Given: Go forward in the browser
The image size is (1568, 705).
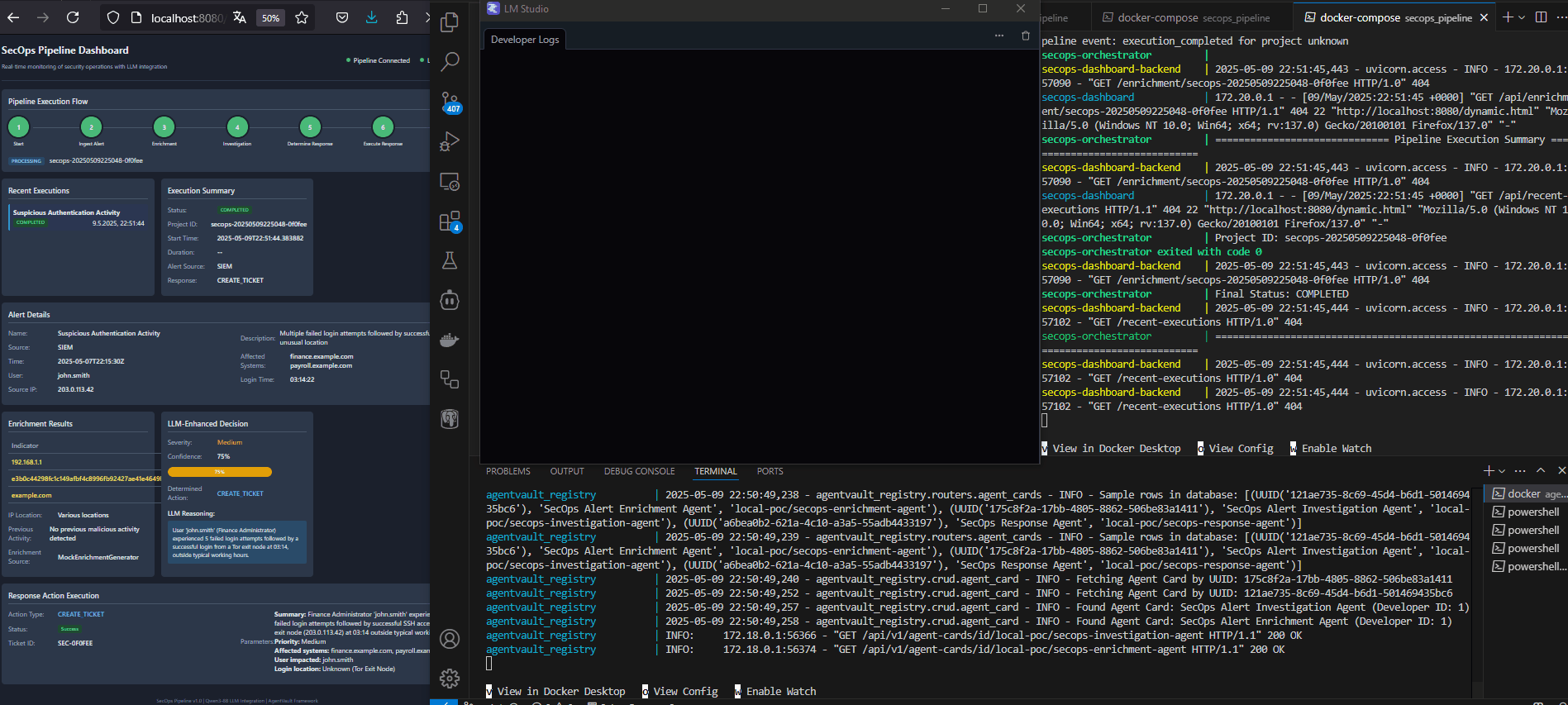Looking at the screenshot, I should (43, 17).
